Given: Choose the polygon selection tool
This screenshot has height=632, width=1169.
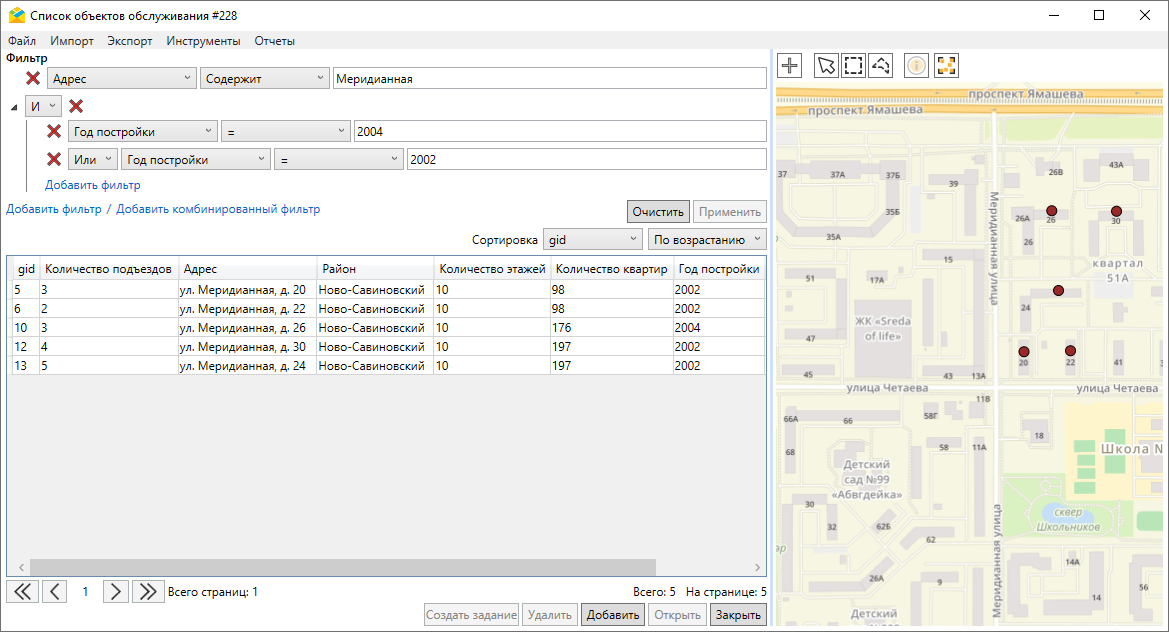Looking at the screenshot, I should point(880,66).
